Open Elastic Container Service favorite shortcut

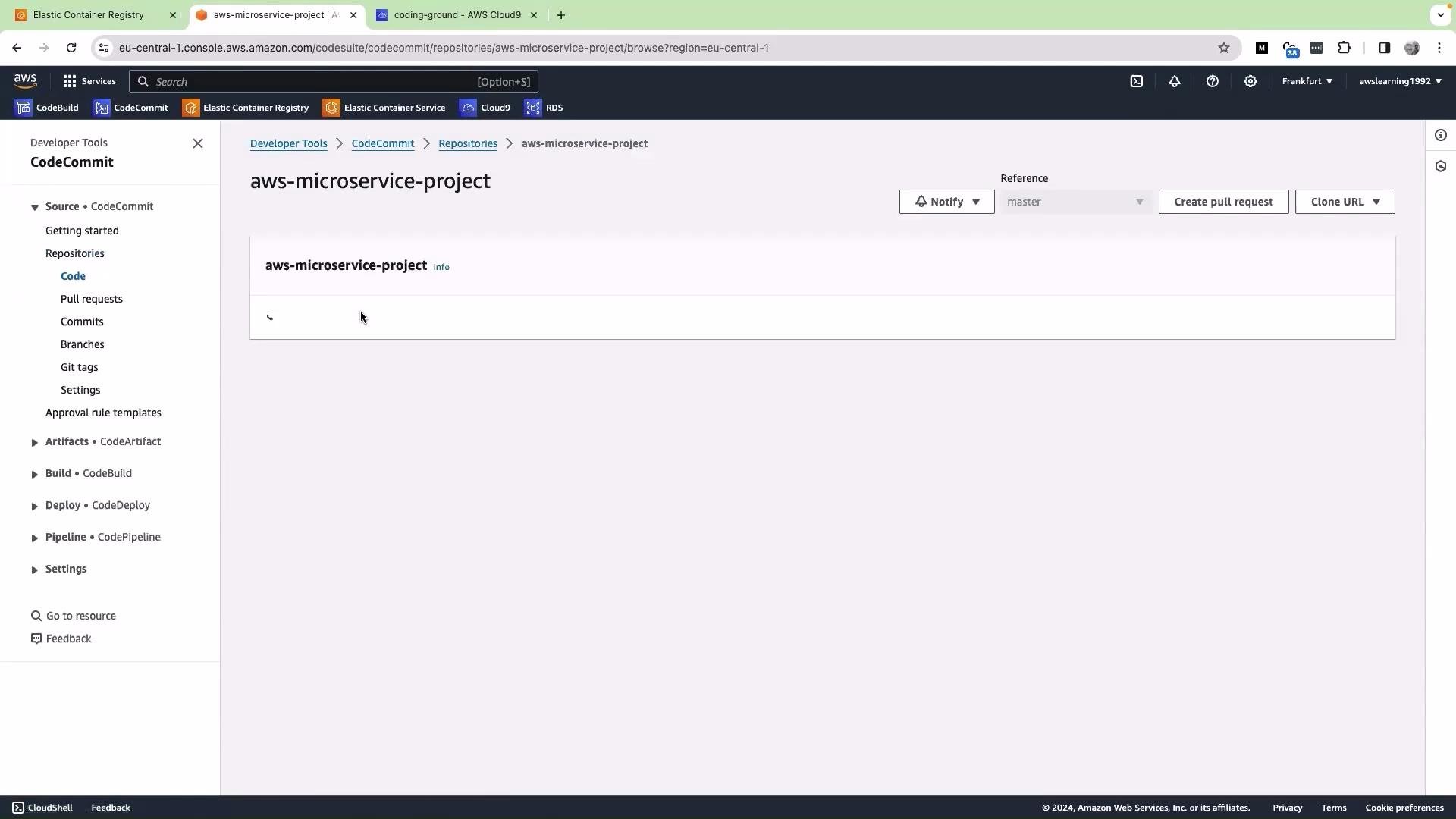coord(384,108)
